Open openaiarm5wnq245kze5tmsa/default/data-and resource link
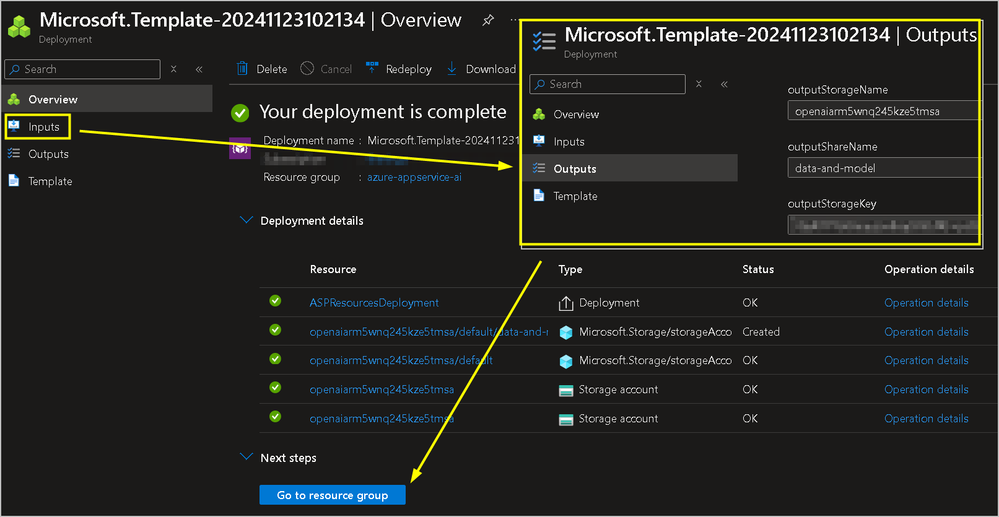The height and width of the screenshot is (517, 999). 428,332
